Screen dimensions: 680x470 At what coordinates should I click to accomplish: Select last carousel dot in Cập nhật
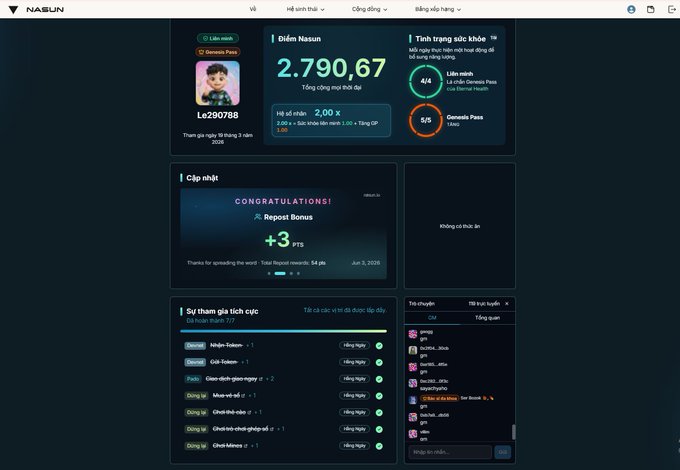298,273
